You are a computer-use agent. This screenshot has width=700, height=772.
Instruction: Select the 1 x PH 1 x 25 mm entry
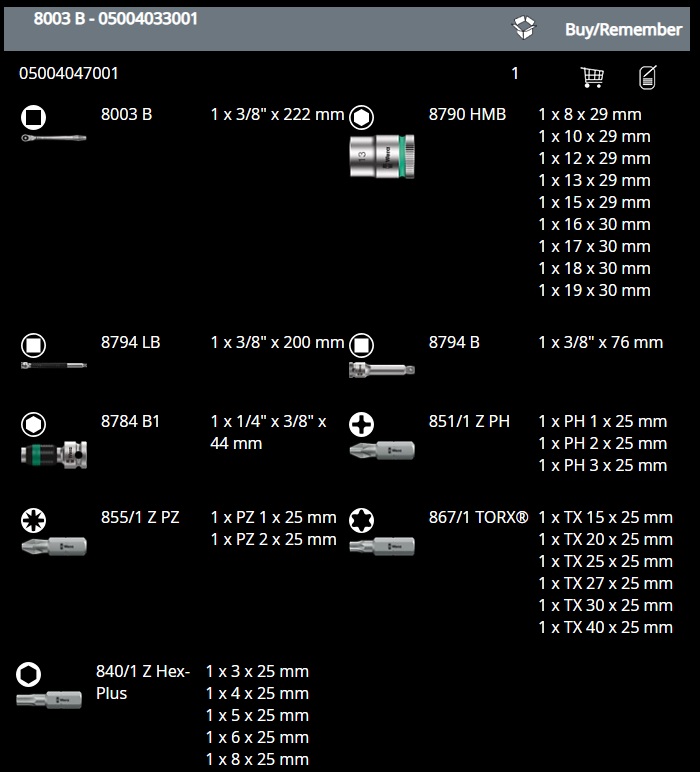point(603,421)
